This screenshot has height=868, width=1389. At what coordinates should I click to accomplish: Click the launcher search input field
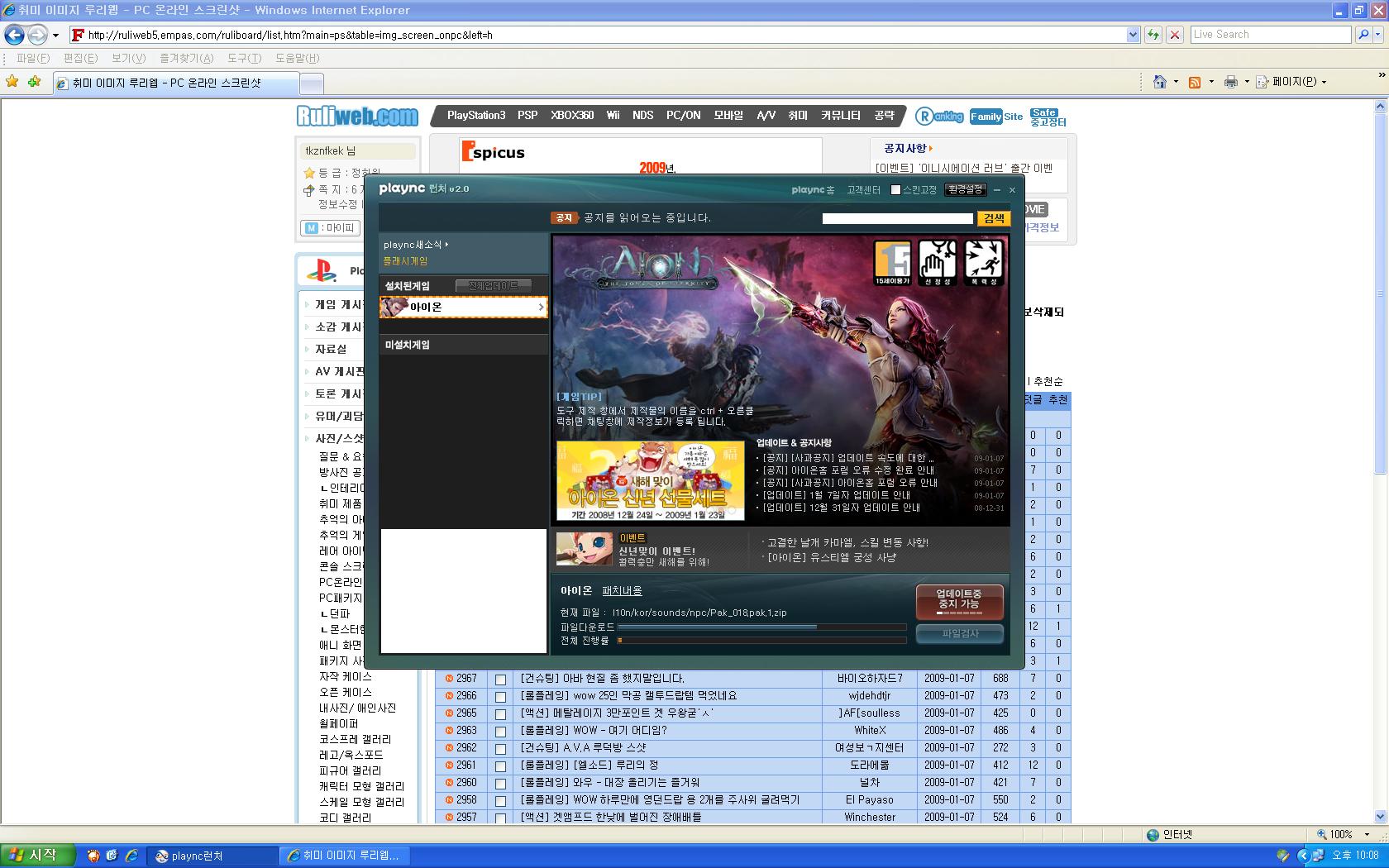click(x=897, y=218)
